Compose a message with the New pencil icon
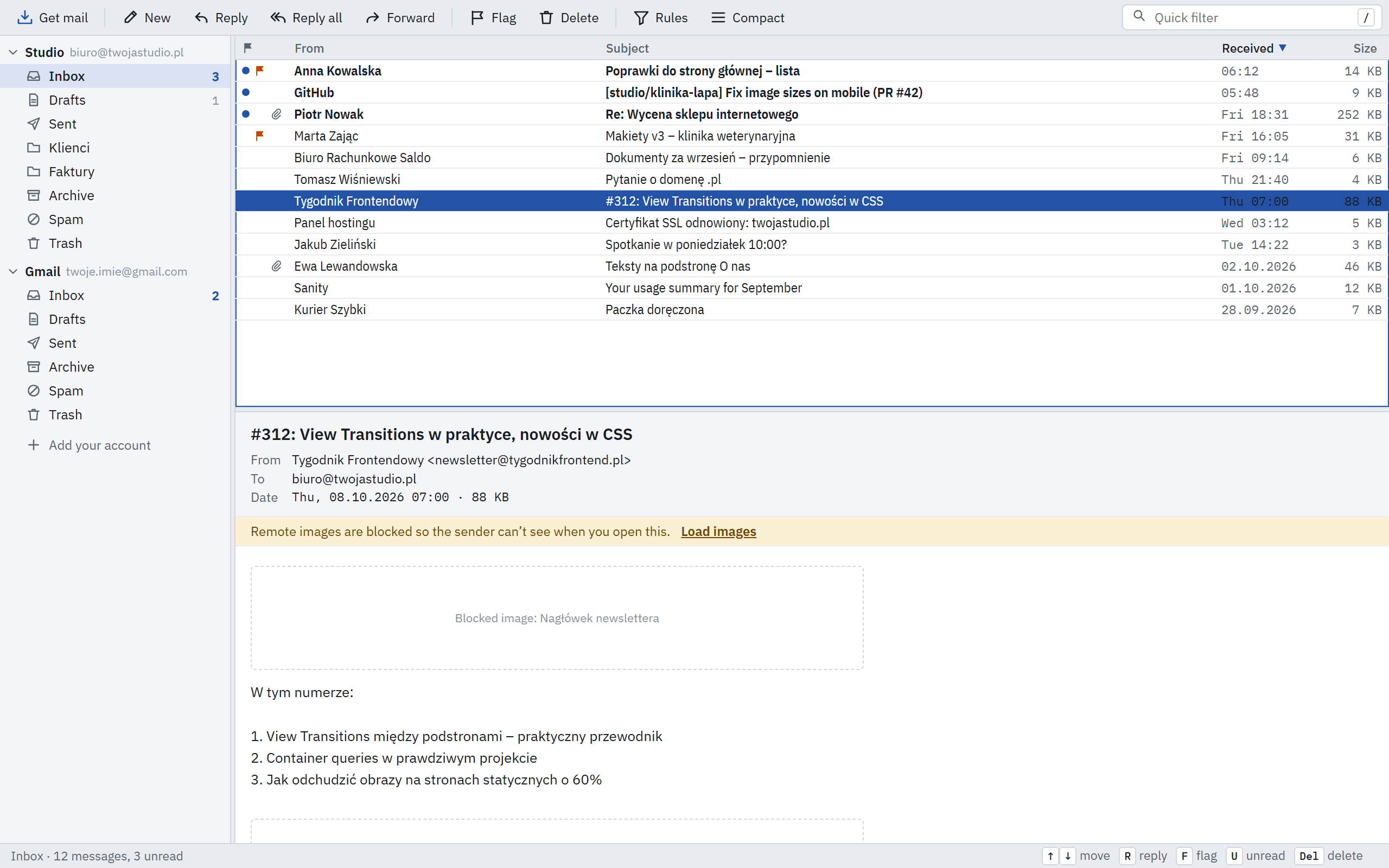Screen dimensions: 1389x868 coord(131,18)
